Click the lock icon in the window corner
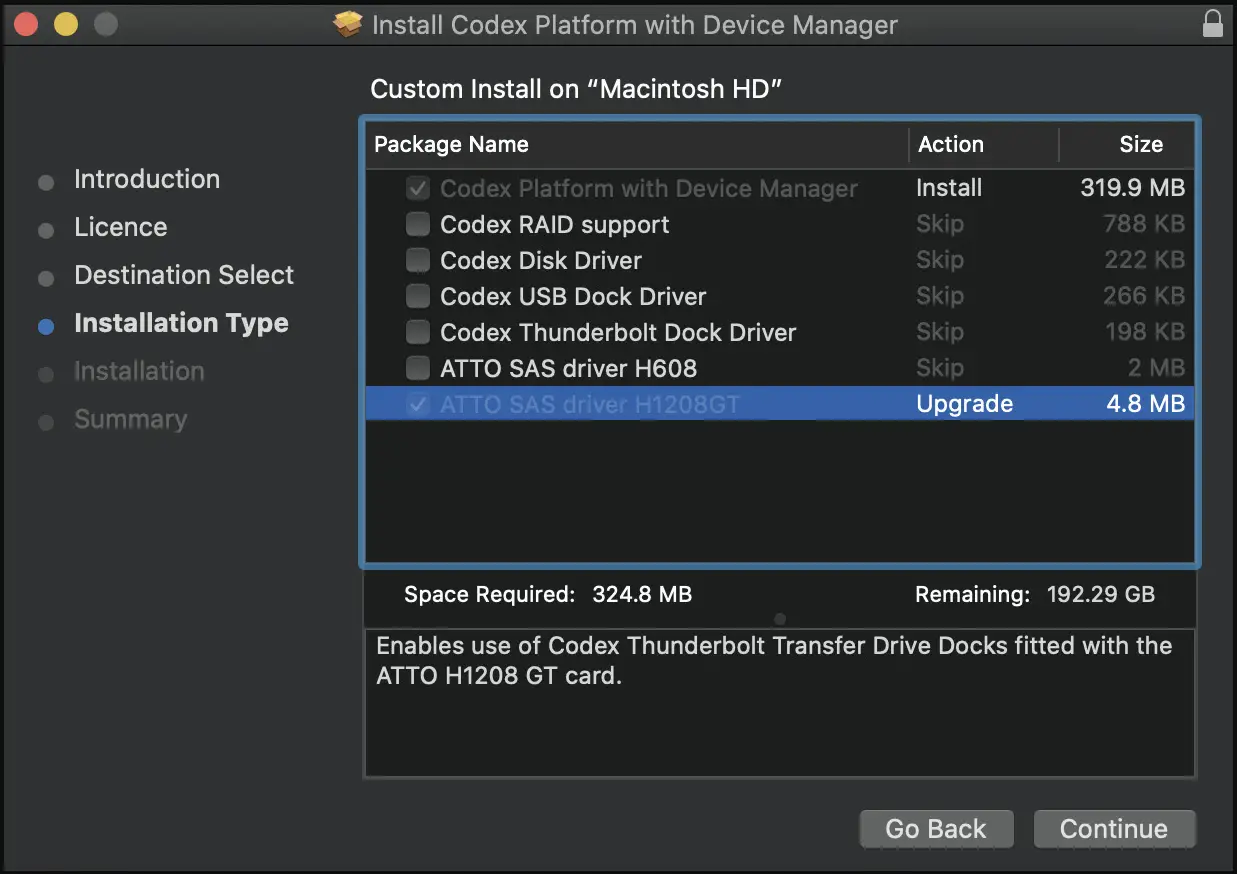This screenshot has height=874, width=1237. (1212, 23)
